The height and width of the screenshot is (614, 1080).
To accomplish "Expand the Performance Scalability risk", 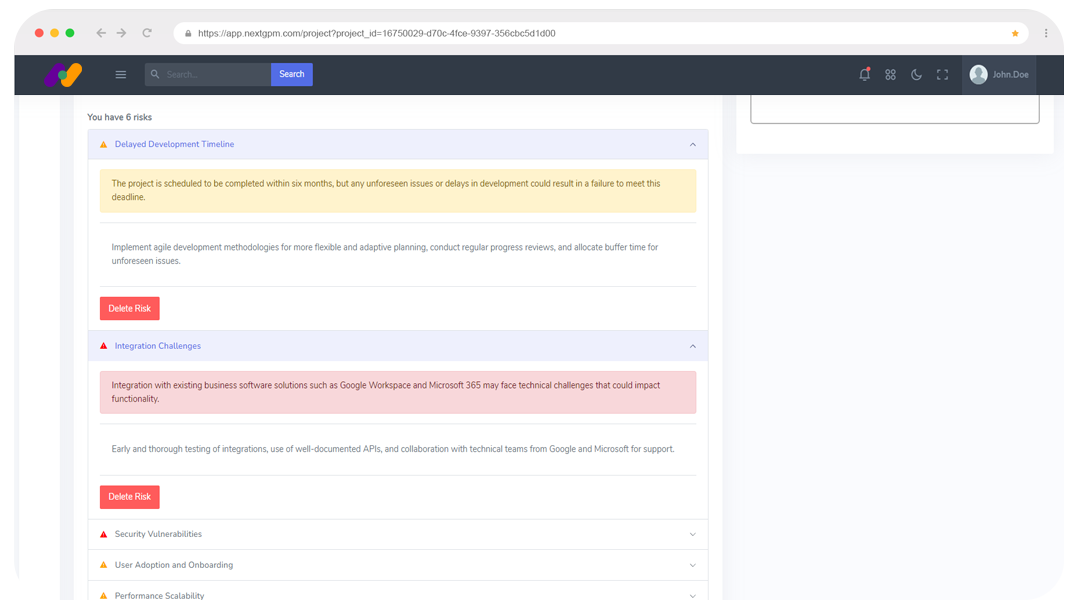I will pos(693,596).
